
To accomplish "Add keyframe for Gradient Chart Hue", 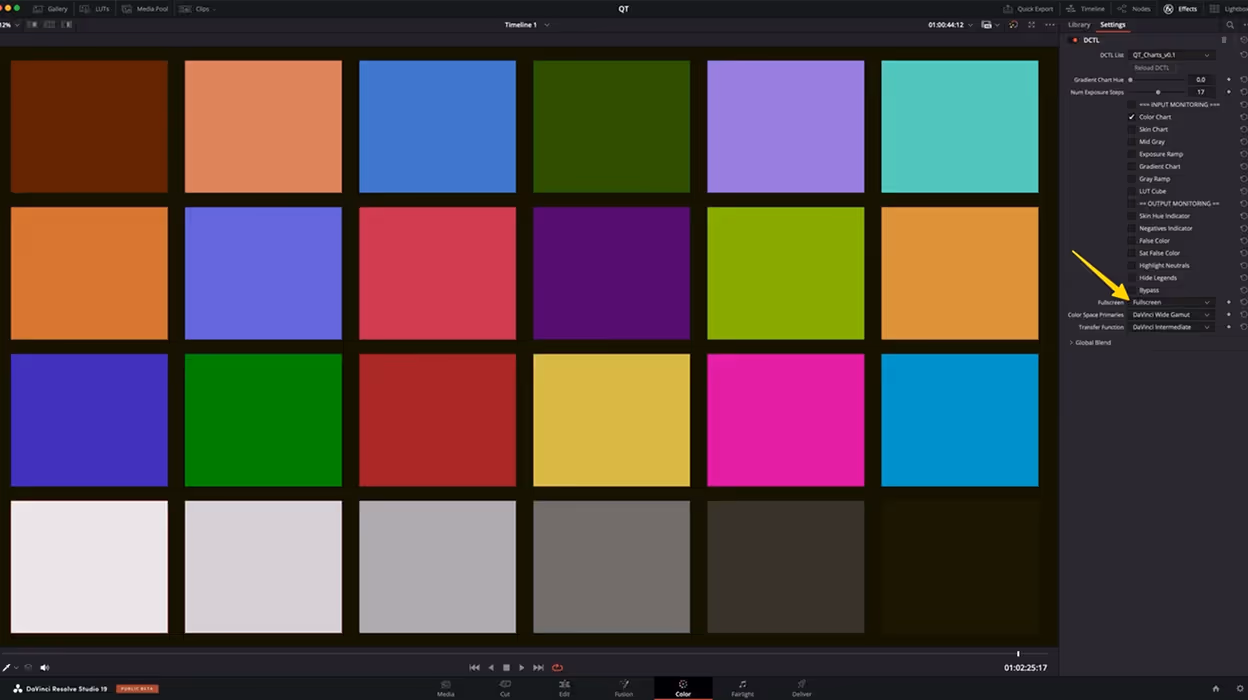I will pyautogui.click(x=1229, y=79).
